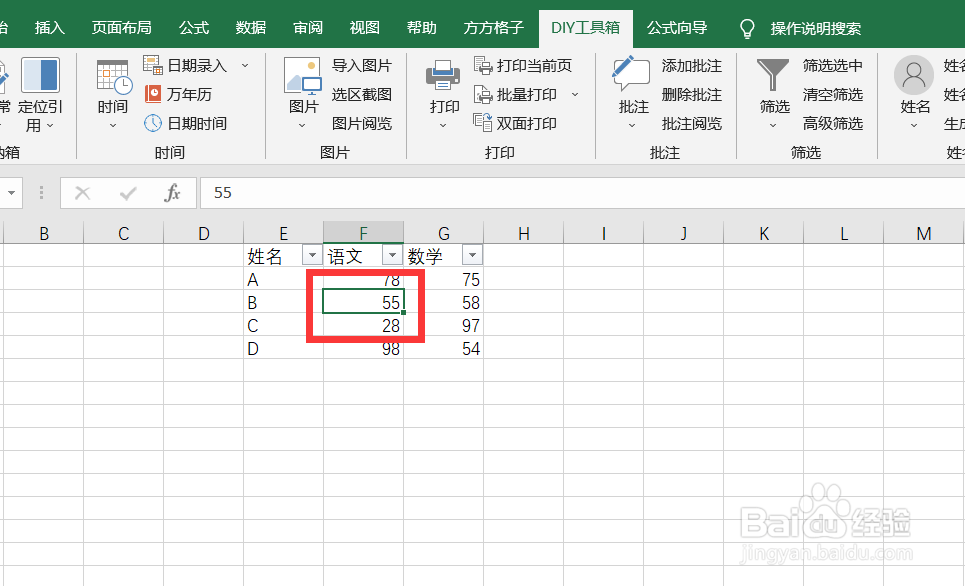965x586 pixels.
Task: Click the 批量打印 icon
Action: (x=483, y=94)
